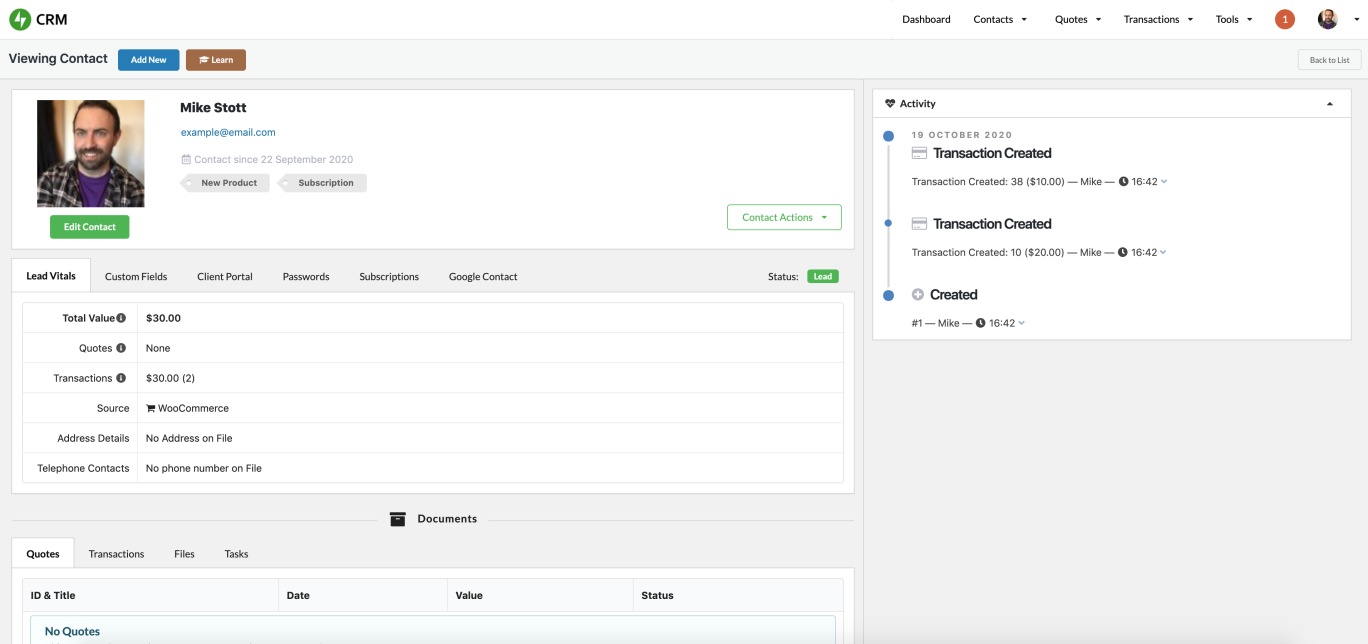Open the notification badge showing 1
The width and height of the screenshot is (1368, 644).
[x=1285, y=19]
